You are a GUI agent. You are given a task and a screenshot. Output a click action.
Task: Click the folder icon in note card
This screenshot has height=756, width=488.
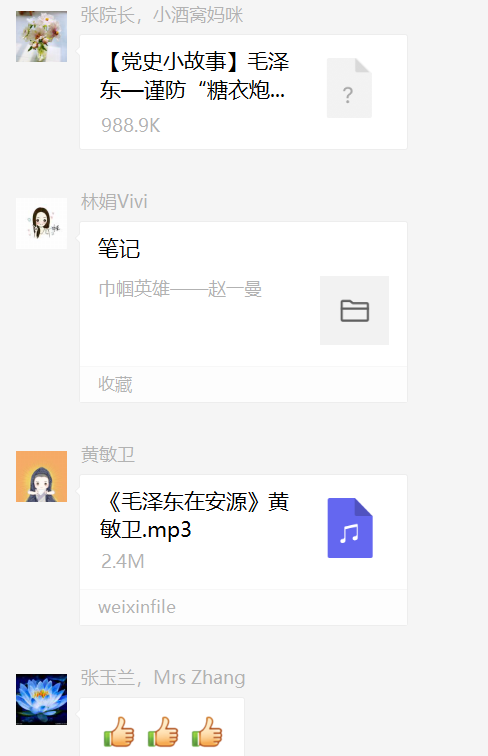pyautogui.click(x=354, y=310)
